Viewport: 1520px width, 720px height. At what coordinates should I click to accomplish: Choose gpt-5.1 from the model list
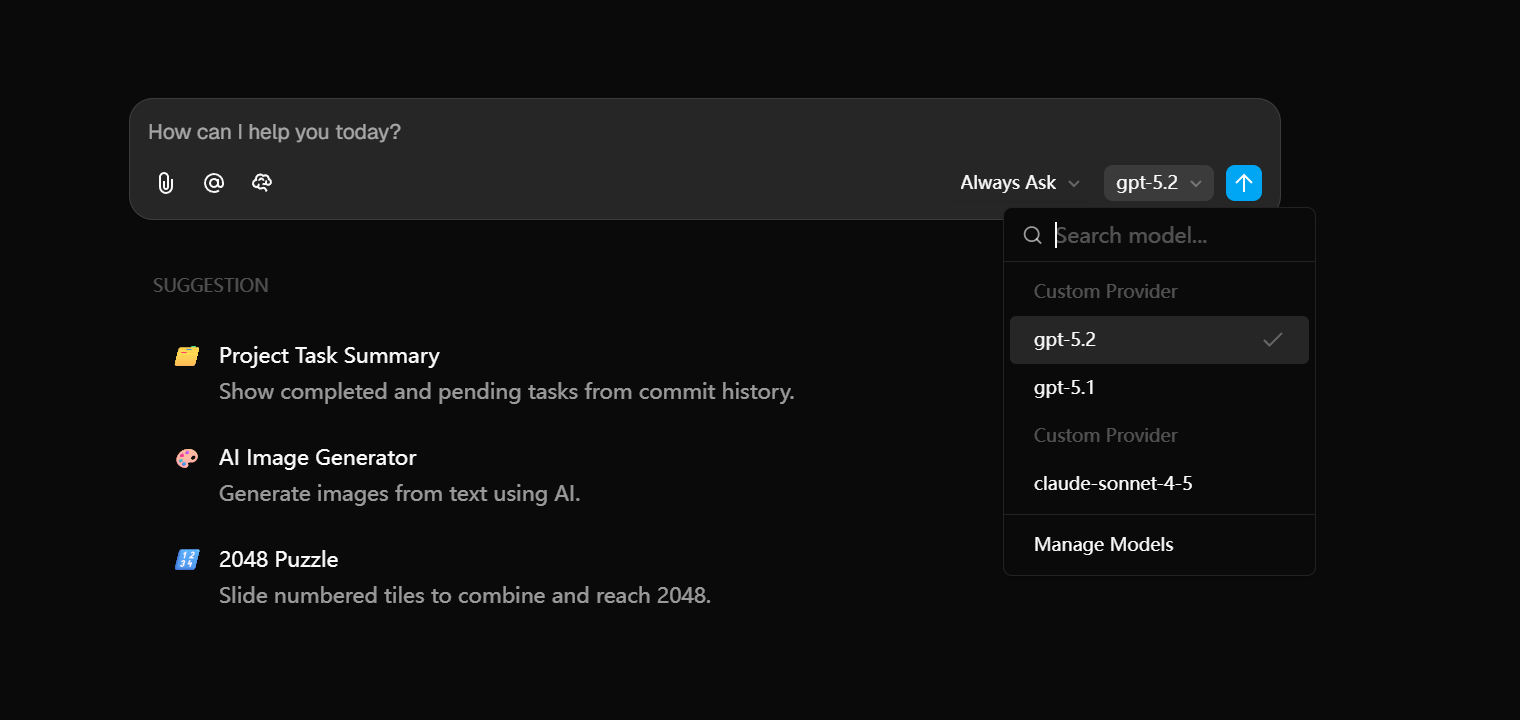1064,388
